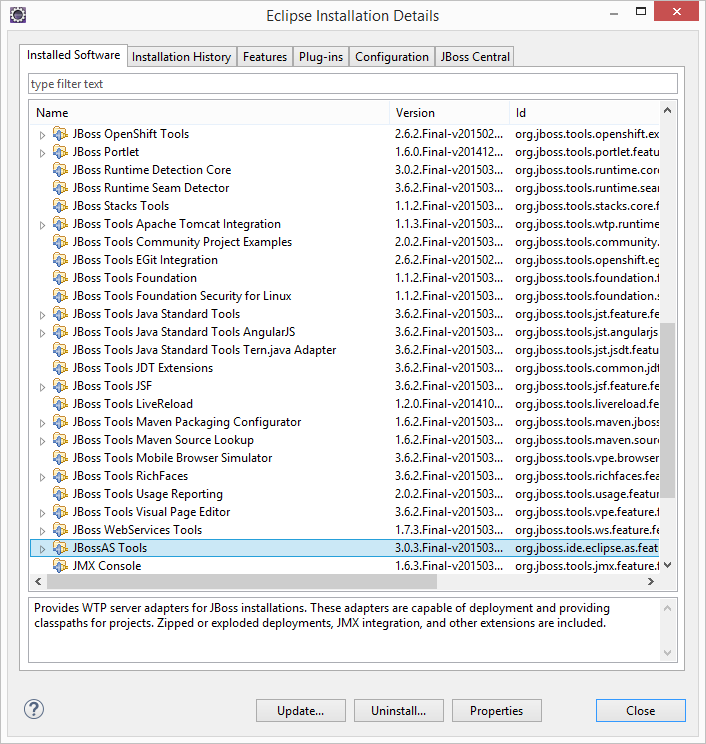Screen dimensions: 706x744
Task: Select the JBossAS Tools row name
Action: click(x=110, y=548)
